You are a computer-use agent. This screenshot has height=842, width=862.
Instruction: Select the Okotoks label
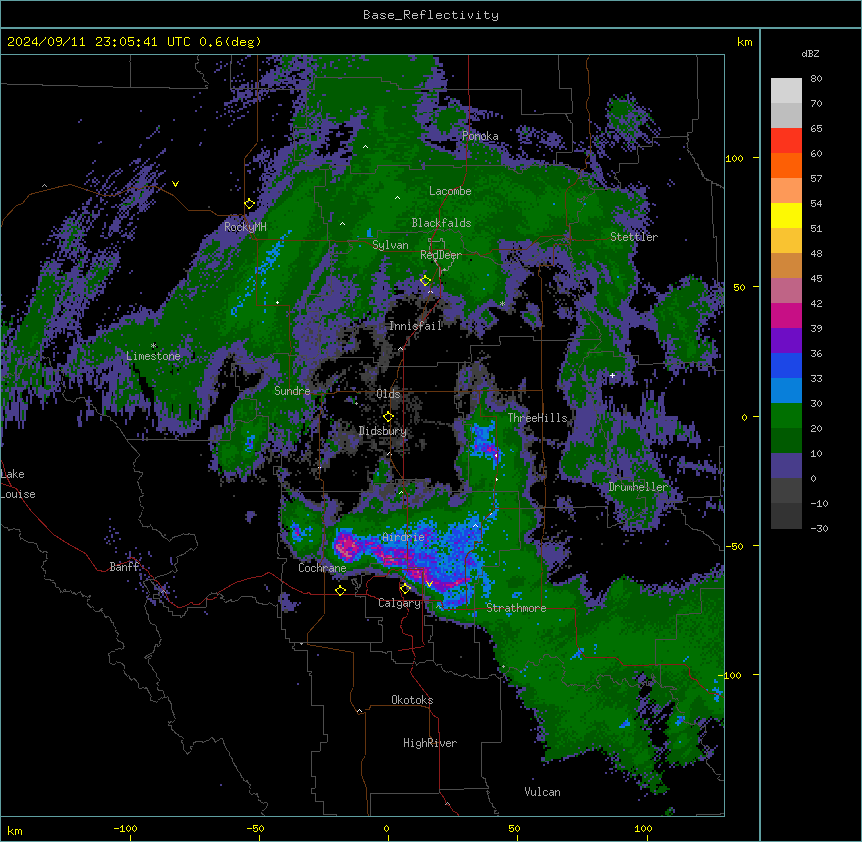(x=412, y=700)
